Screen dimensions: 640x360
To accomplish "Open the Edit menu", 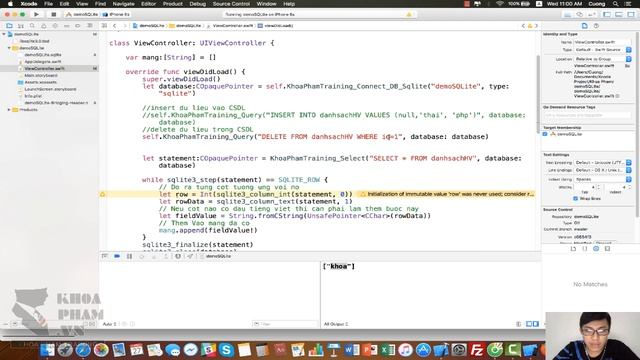I will (64, 4).
